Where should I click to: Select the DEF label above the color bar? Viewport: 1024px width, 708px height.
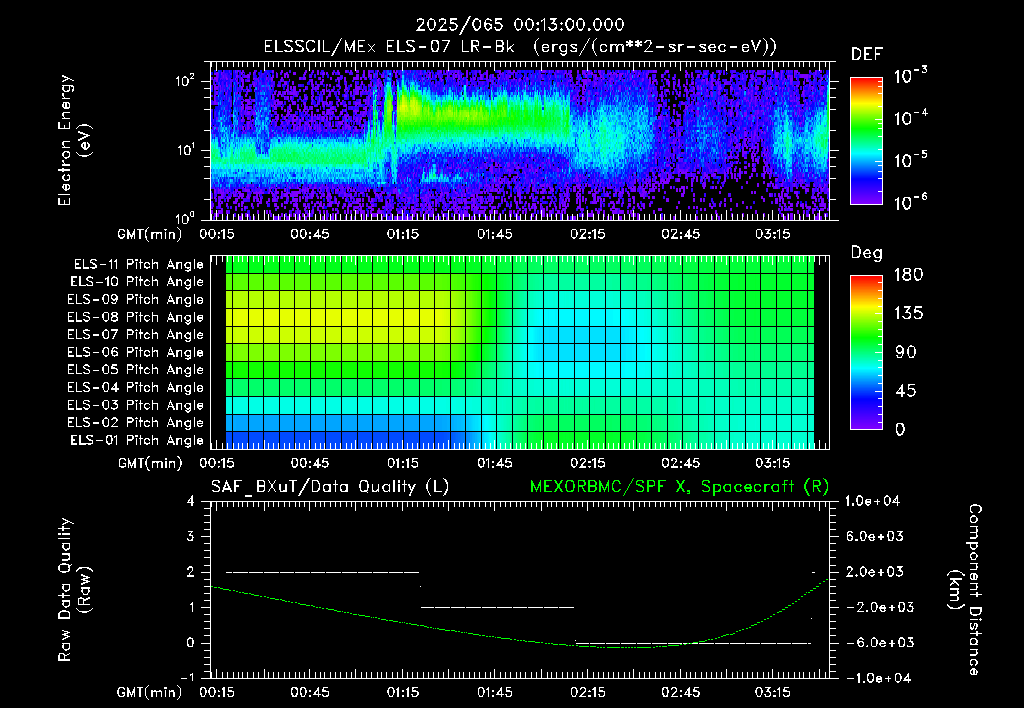coord(867,54)
